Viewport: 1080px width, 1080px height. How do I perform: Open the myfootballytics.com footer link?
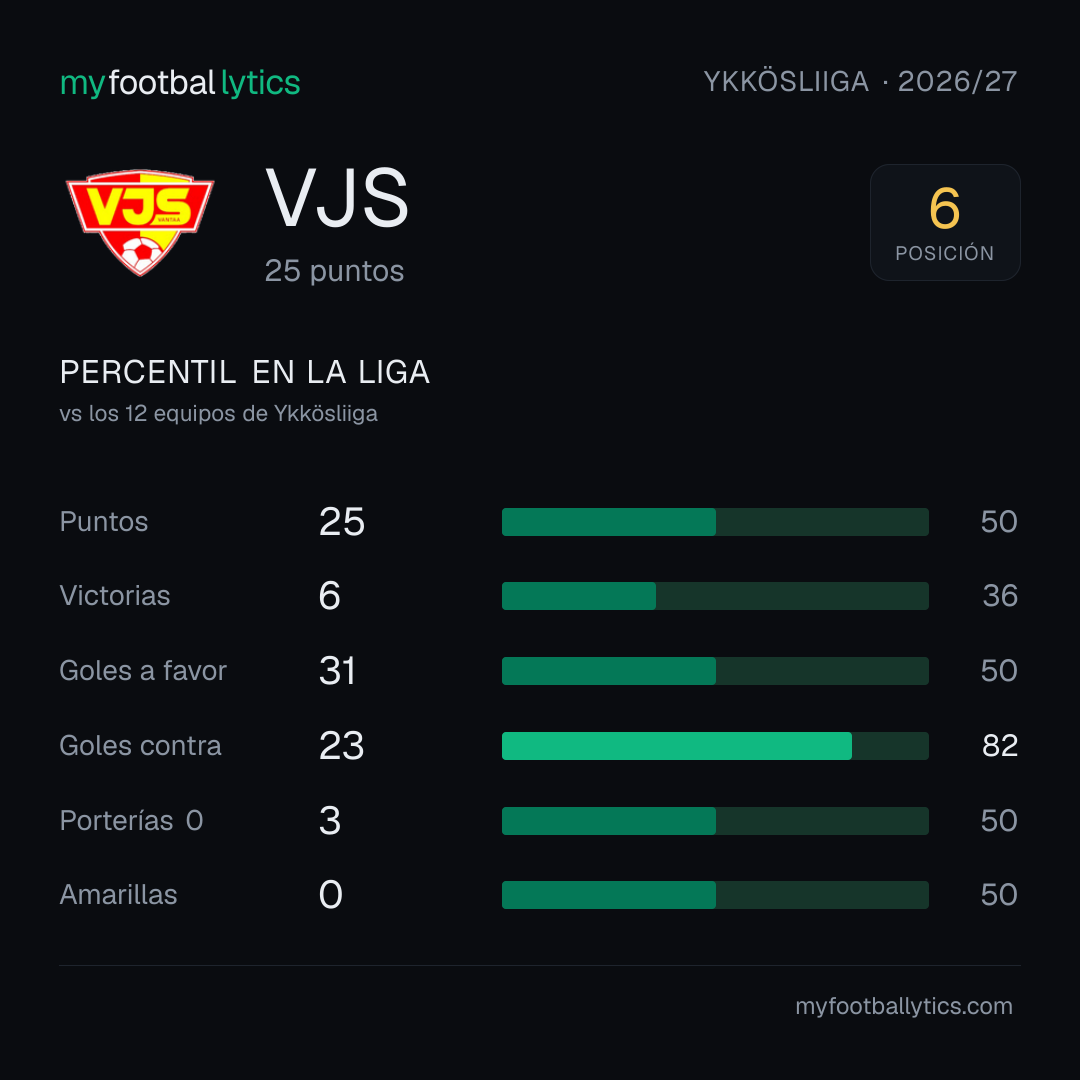tap(904, 1006)
